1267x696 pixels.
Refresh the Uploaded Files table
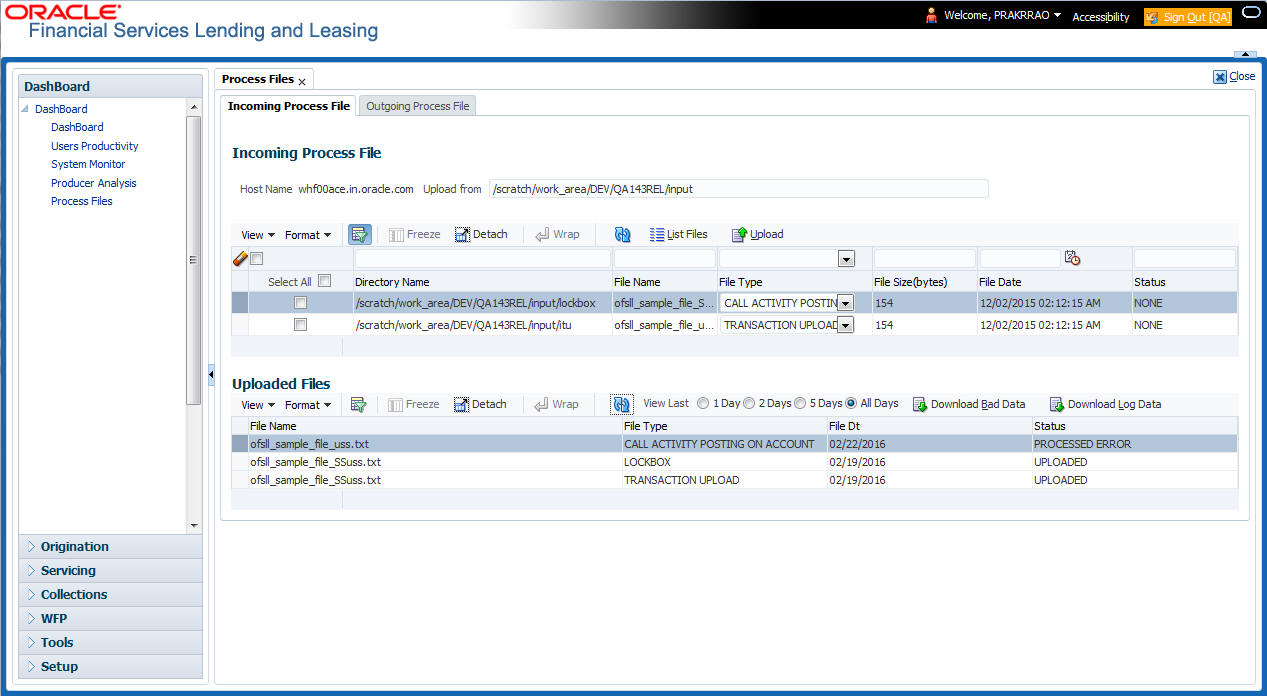click(x=621, y=404)
